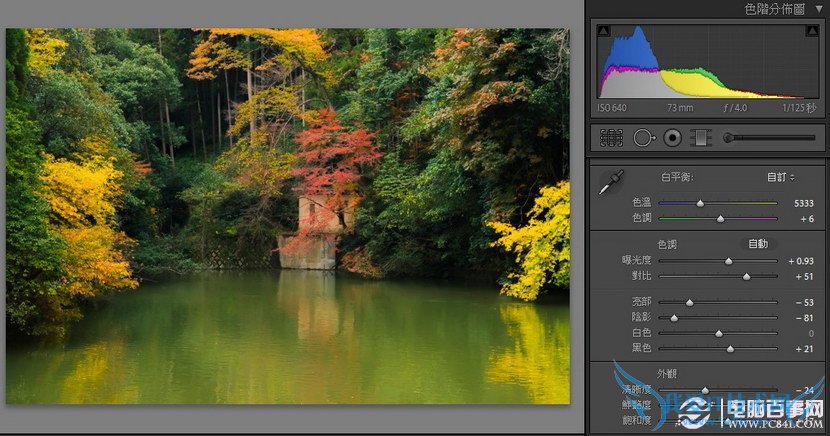
Task: Click the 陰影 slider label
Action: (x=642, y=317)
